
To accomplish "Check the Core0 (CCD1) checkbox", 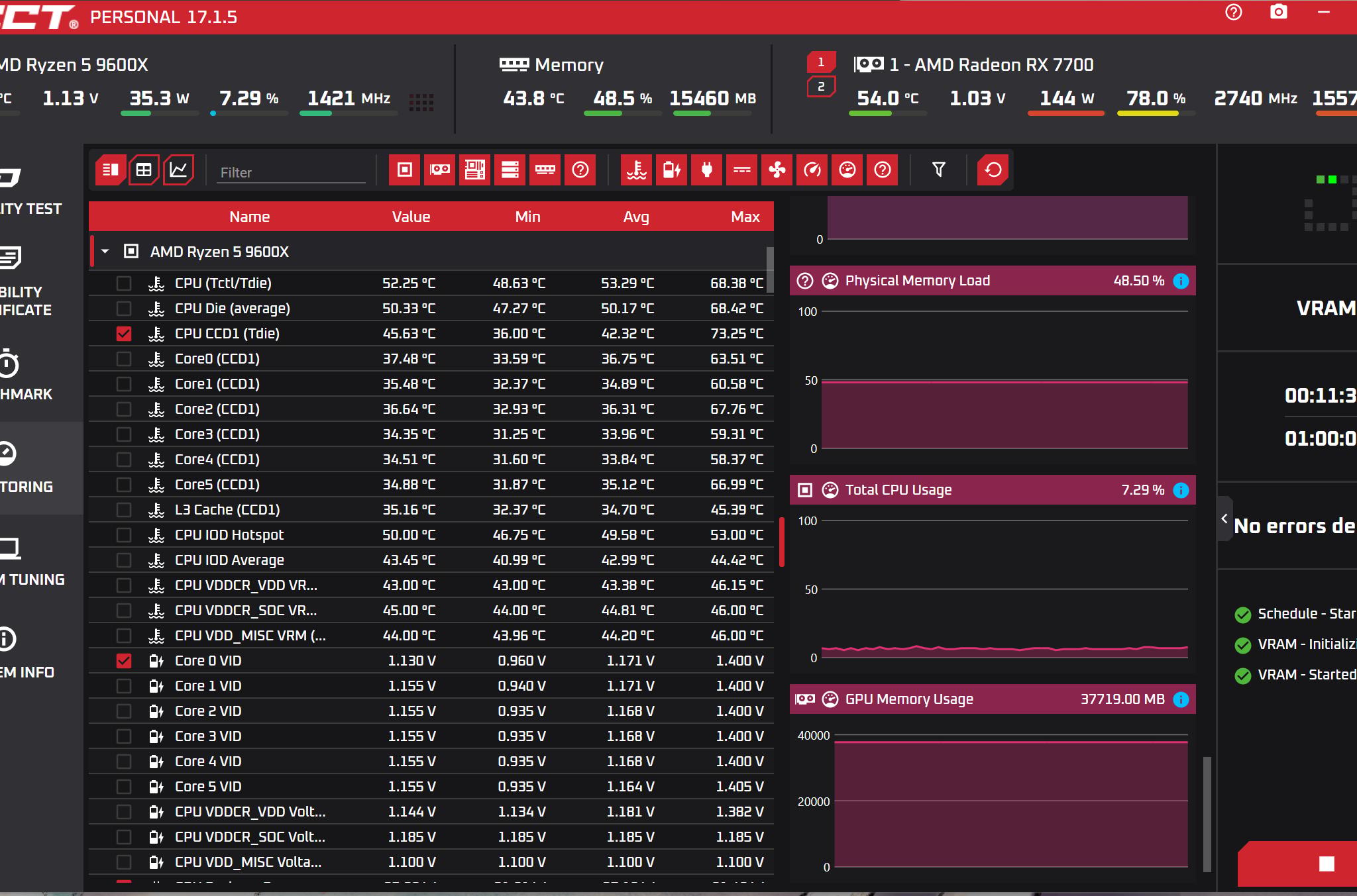I will 124,359.
